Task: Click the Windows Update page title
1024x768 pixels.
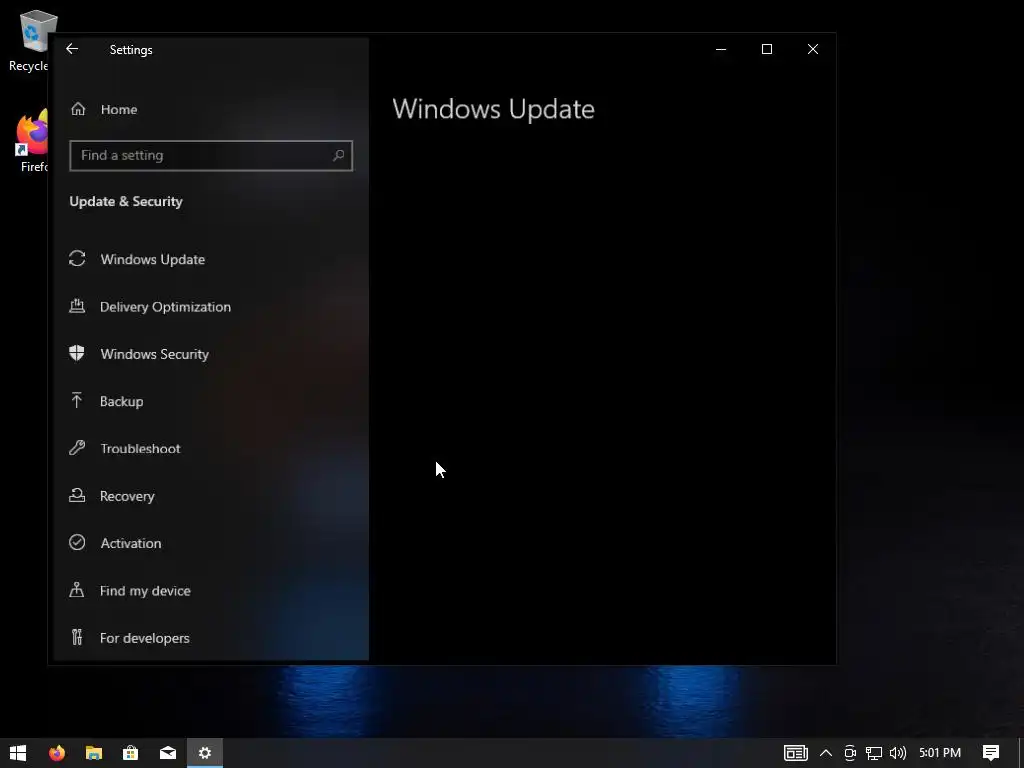Action: [x=494, y=109]
